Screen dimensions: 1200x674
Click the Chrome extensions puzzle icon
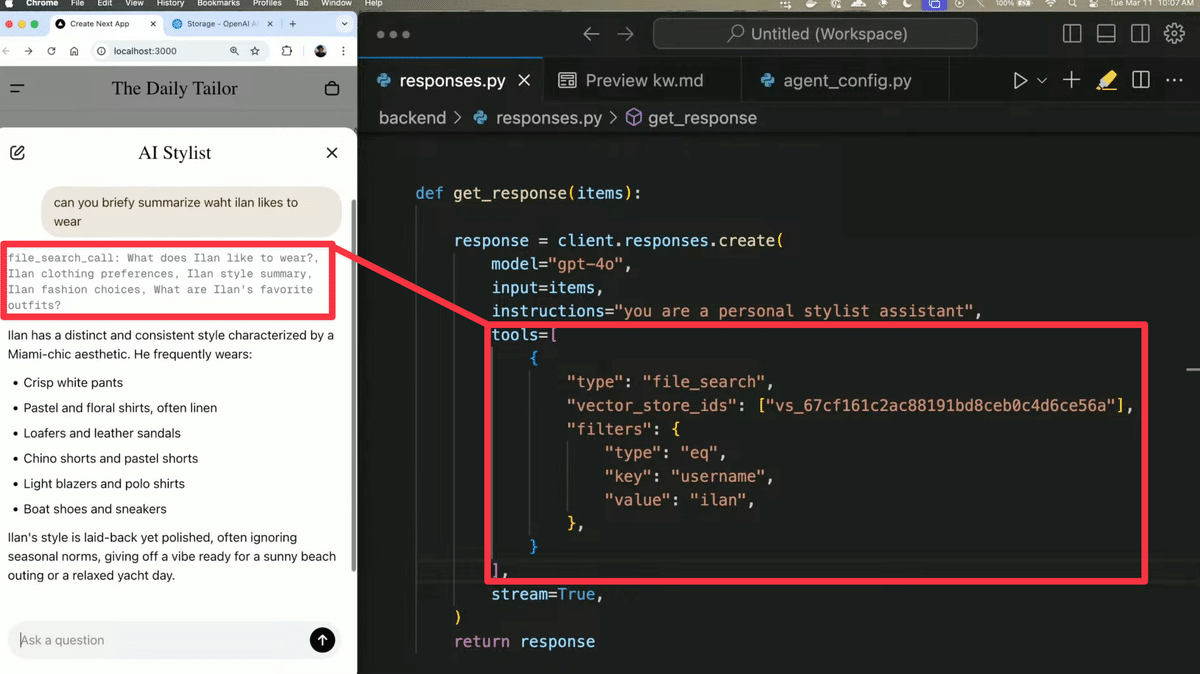[x=287, y=50]
